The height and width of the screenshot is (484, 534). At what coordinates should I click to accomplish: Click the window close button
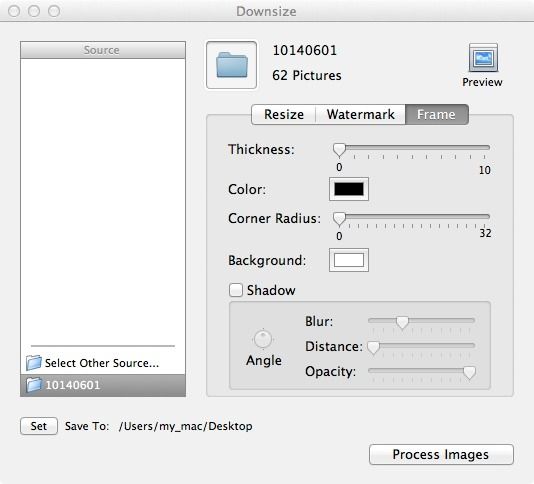(14, 11)
